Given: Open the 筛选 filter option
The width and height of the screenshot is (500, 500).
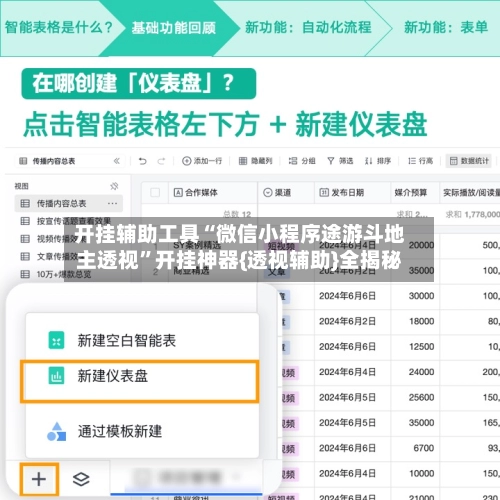Looking at the screenshot, I should click(x=340, y=161).
